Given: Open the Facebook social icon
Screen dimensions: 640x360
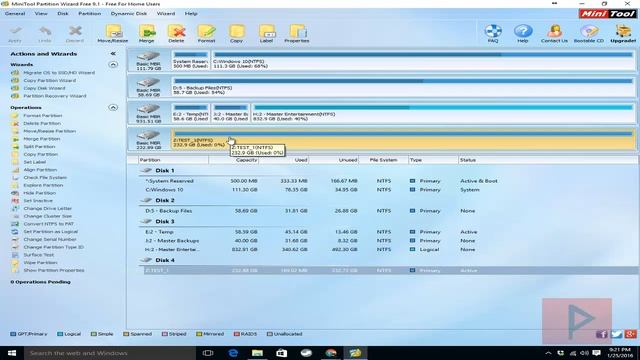Looking at the screenshot, I should click(602, 334).
